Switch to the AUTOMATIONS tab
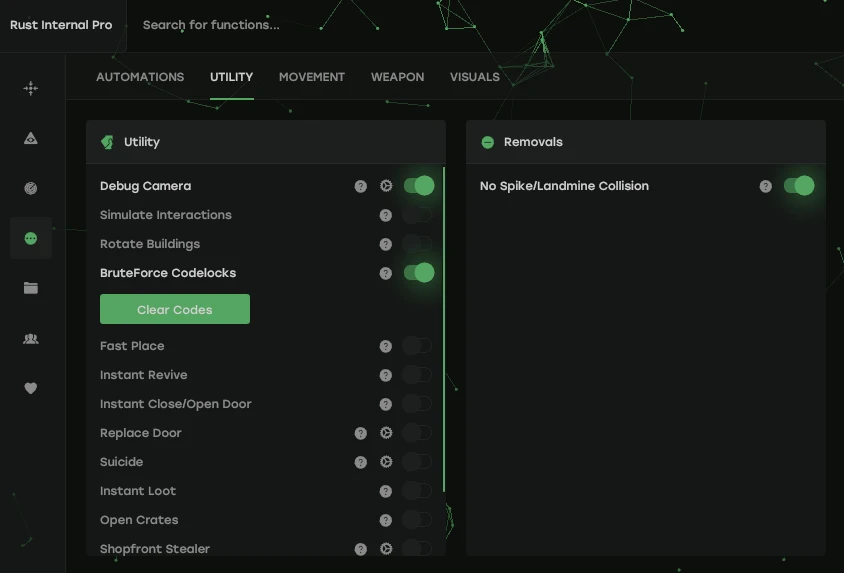Image resolution: width=844 pixels, height=573 pixels. [x=140, y=77]
